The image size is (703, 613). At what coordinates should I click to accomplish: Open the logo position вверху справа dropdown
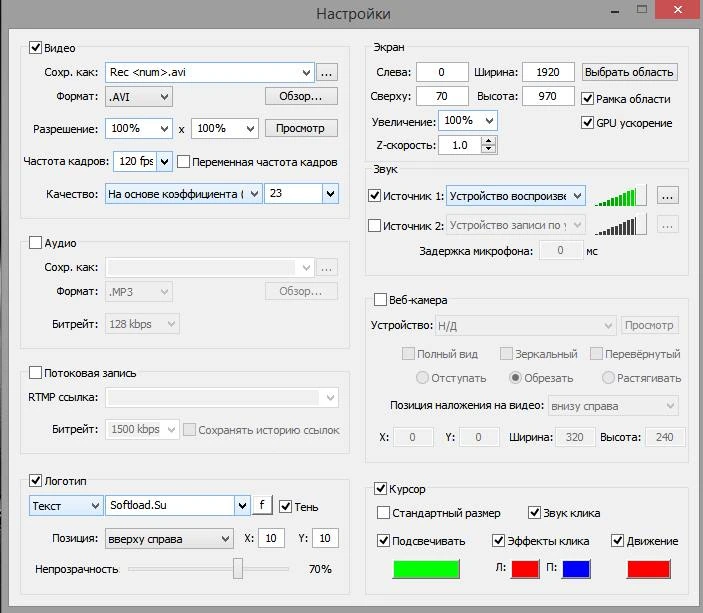(169, 539)
